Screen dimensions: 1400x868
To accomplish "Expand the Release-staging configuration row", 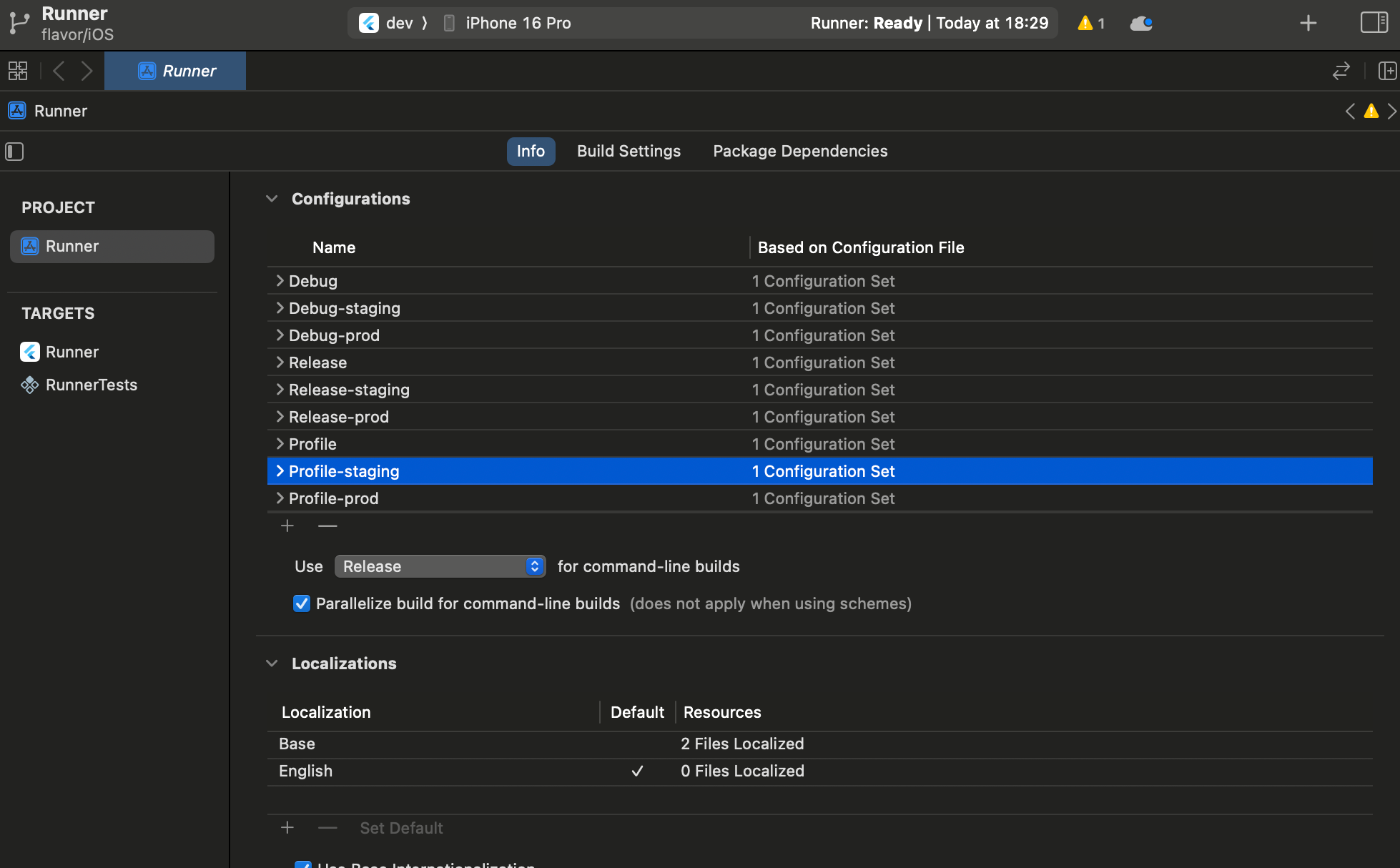I will point(280,389).
